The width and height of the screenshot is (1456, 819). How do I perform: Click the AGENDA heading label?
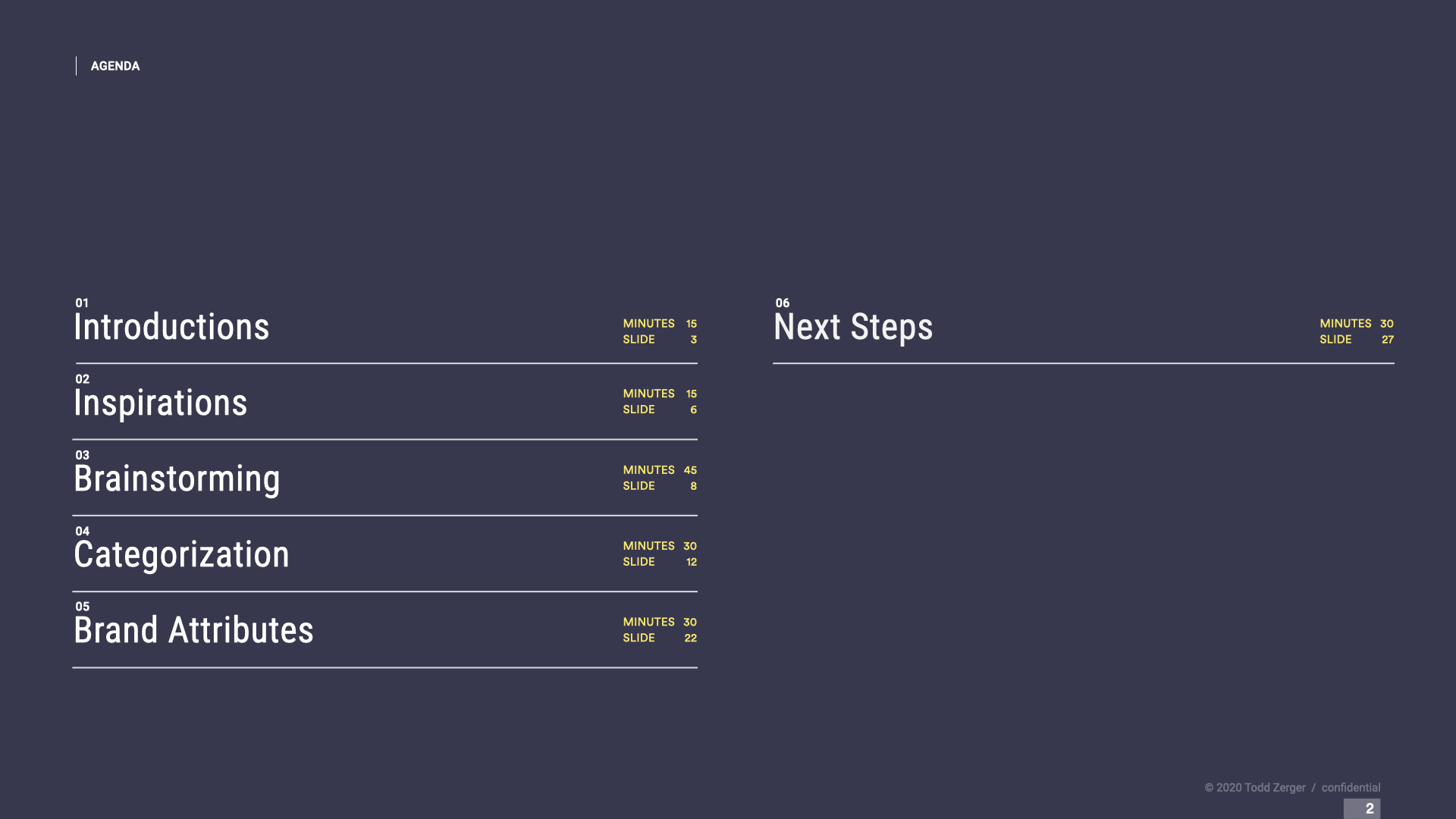point(115,66)
